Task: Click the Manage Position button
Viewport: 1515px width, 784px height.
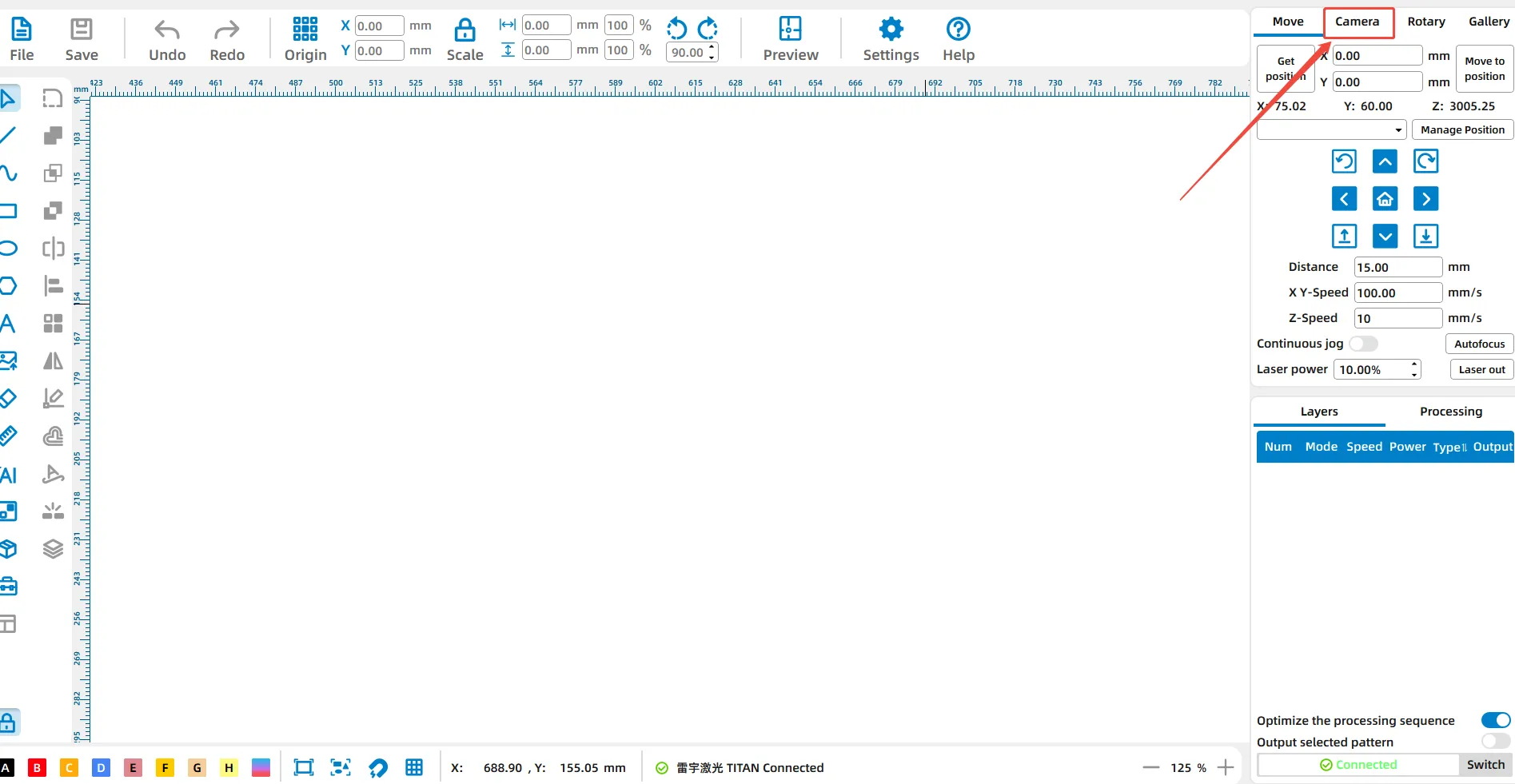Action: [1462, 129]
